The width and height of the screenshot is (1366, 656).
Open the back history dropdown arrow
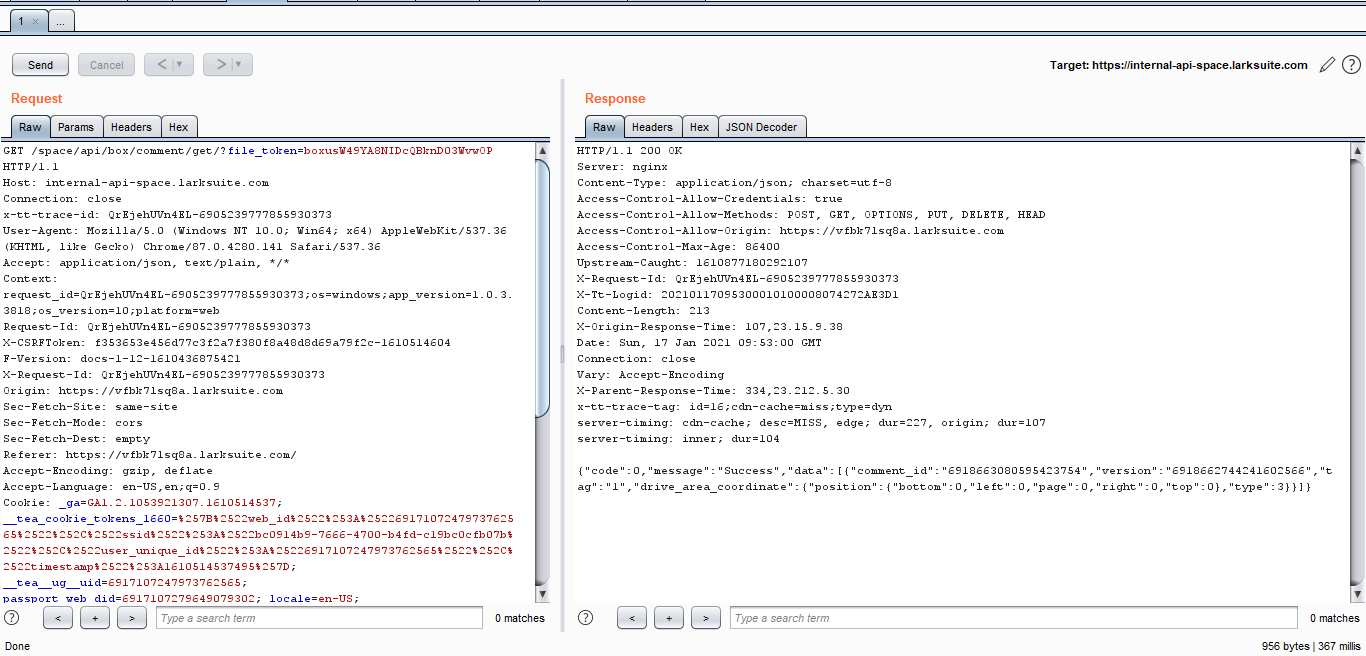pyautogui.click(x=180, y=65)
